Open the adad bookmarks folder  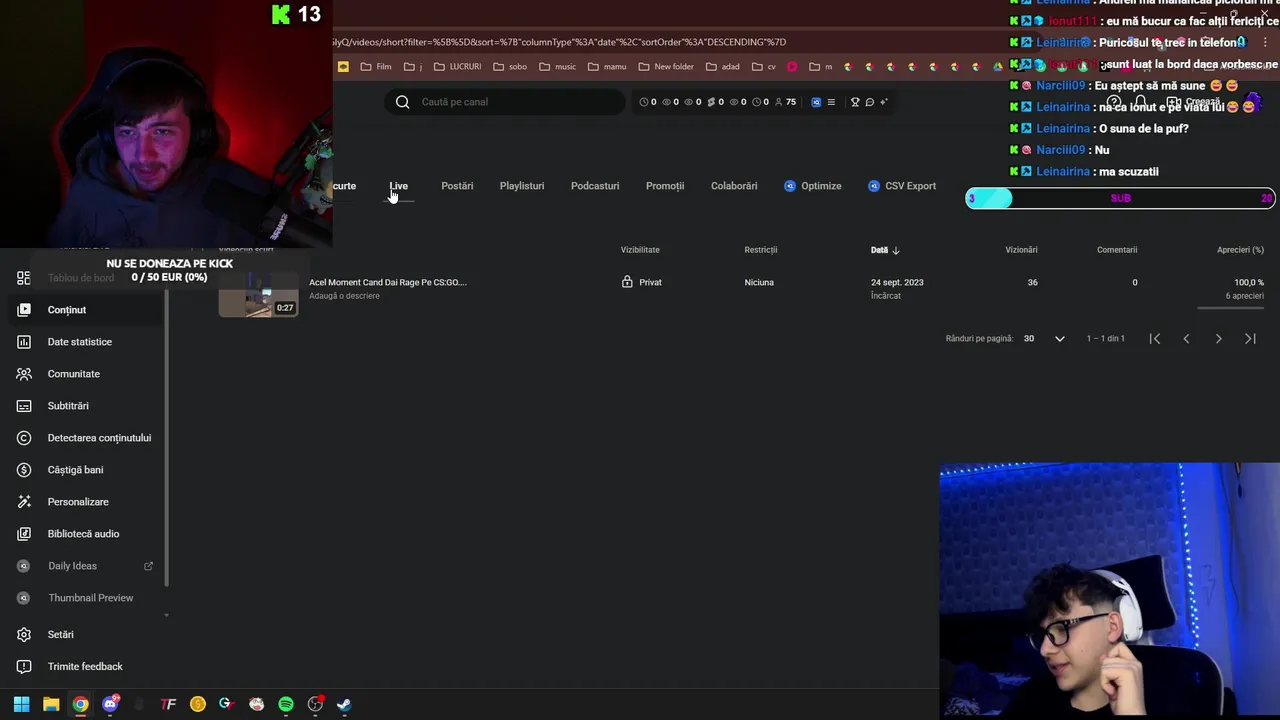pyautogui.click(x=722, y=67)
